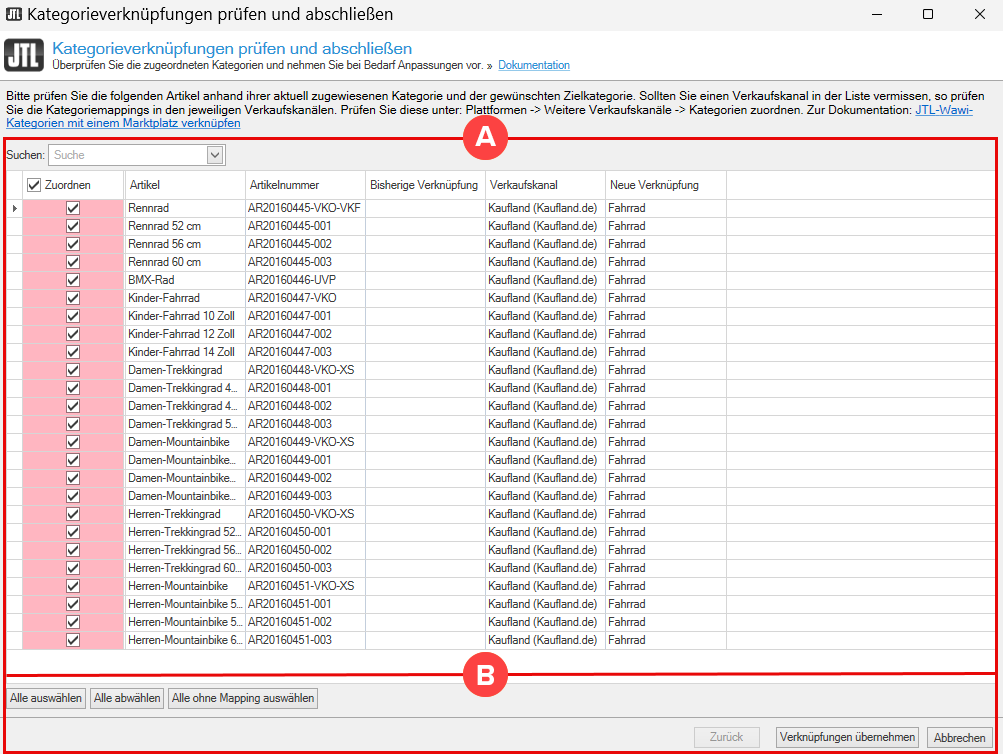Click the Neue Verknüpfung column header
This screenshot has height=754, width=1003.
[664, 185]
